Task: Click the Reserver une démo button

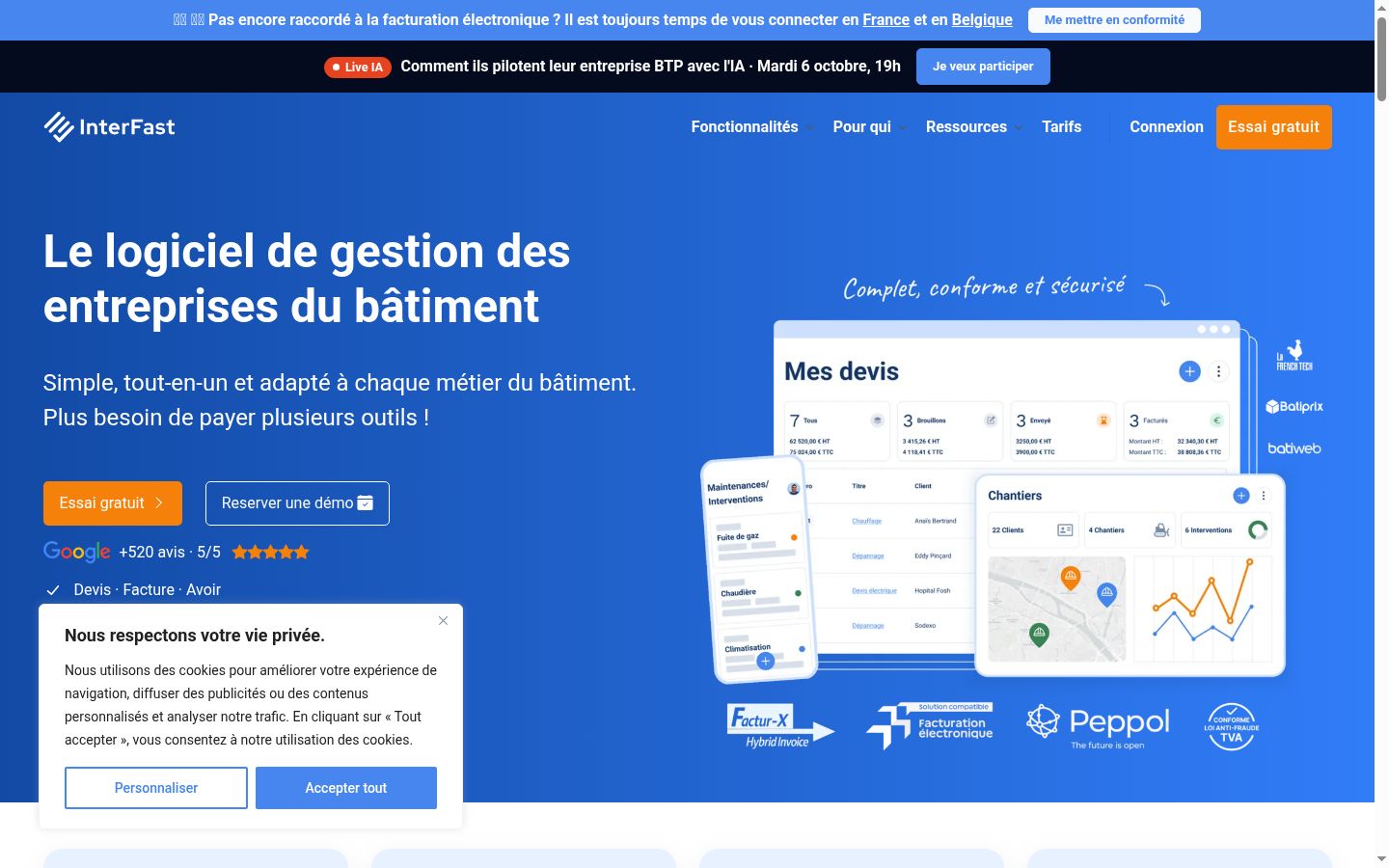Action: [297, 503]
